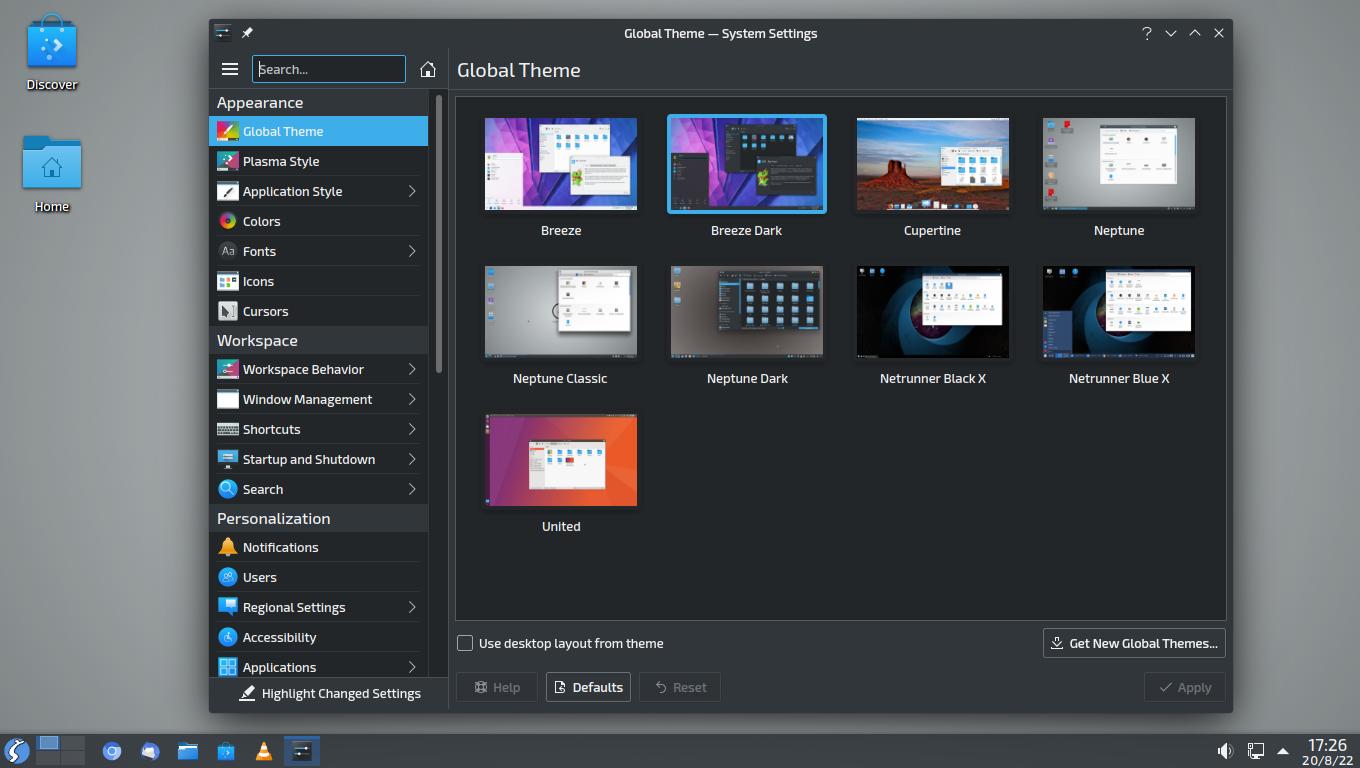Expand Application Style submenu arrow

[412, 191]
